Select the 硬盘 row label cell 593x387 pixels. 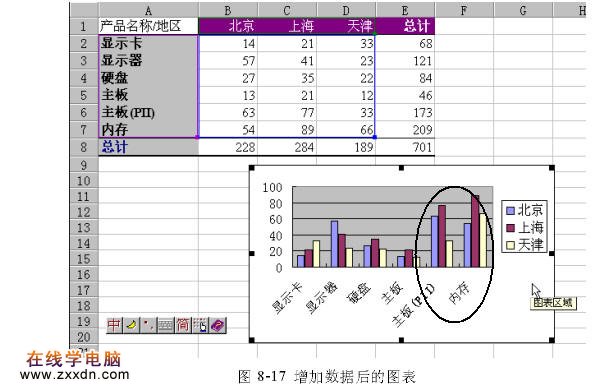click(x=148, y=78)
